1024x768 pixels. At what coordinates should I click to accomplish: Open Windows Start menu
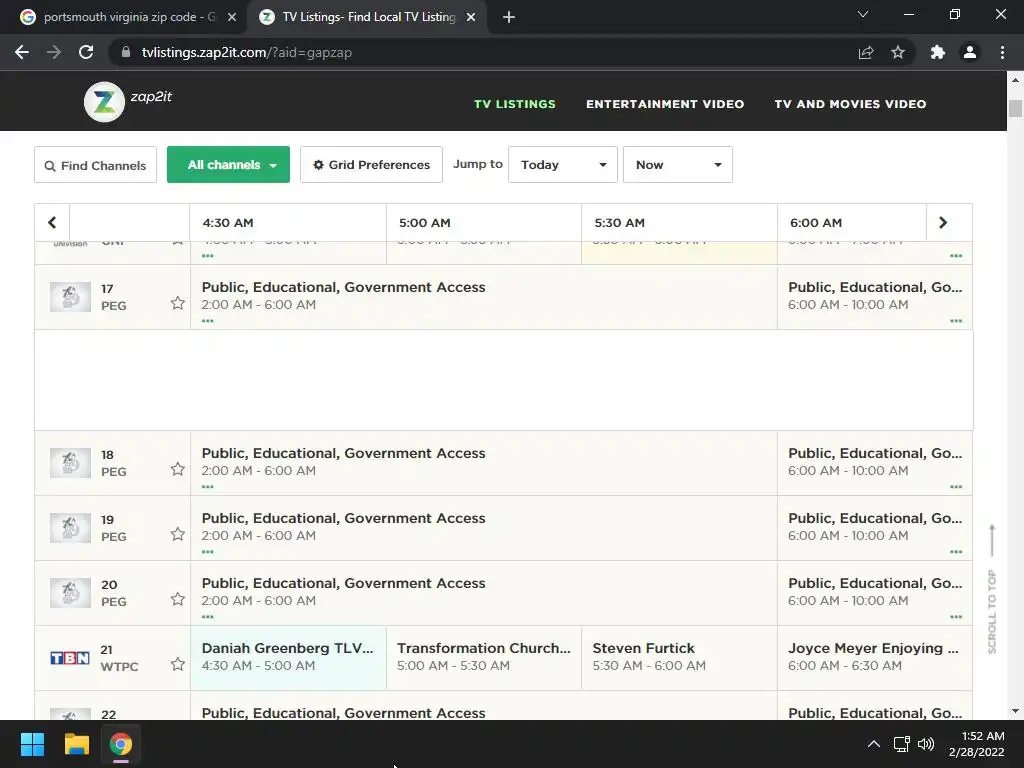click(32, 744)
